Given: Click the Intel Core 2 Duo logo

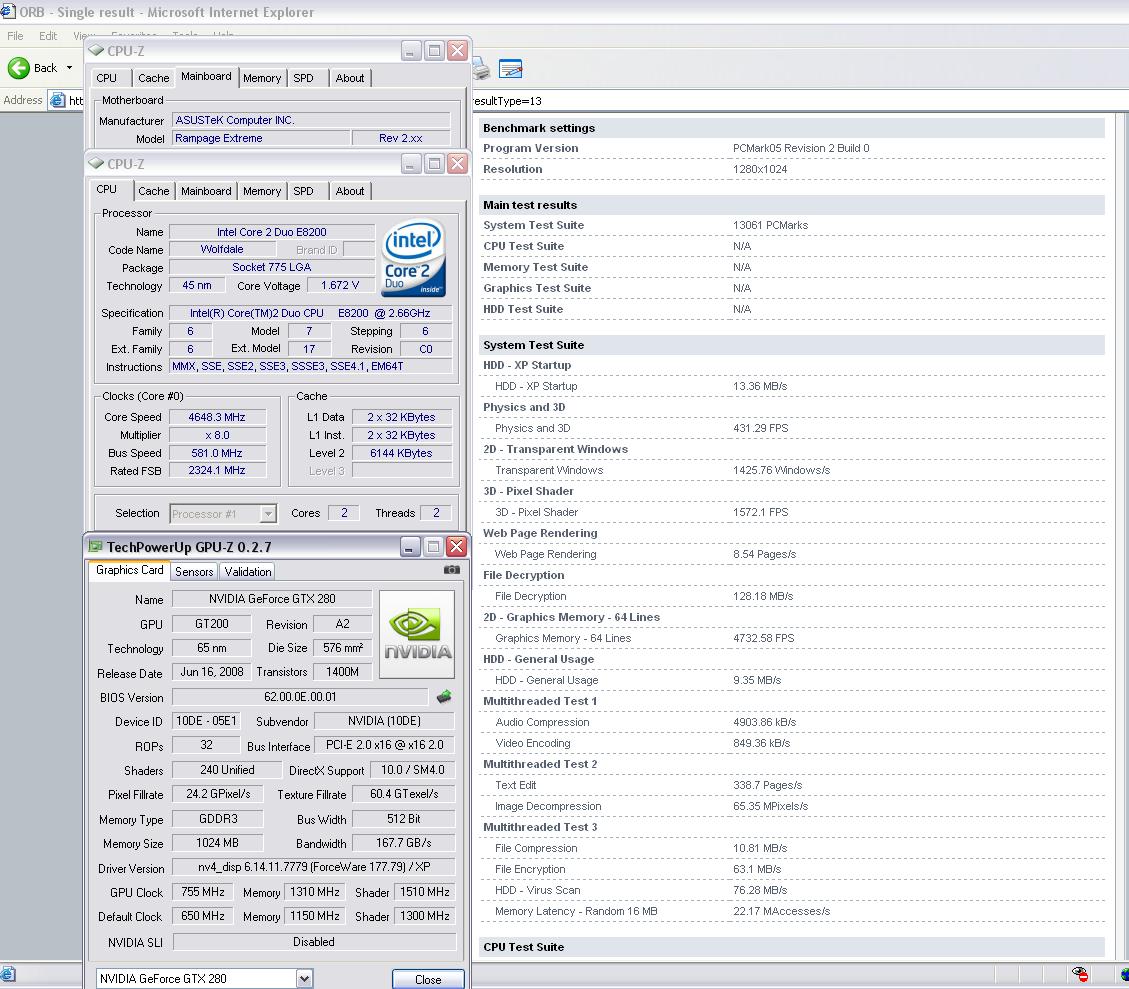Looking at the screenshot, I should pyautogui.click(x=413, y=258).
